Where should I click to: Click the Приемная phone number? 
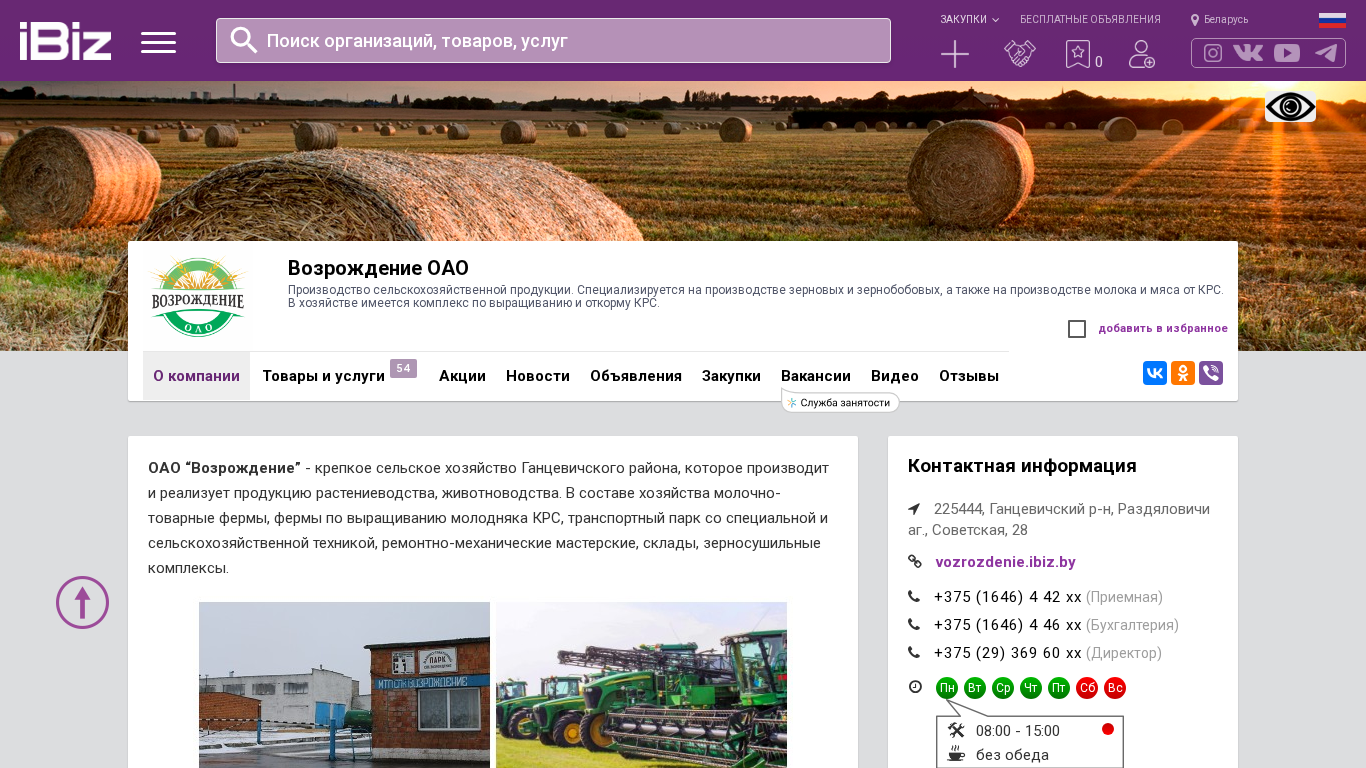tap(1008, 597)
